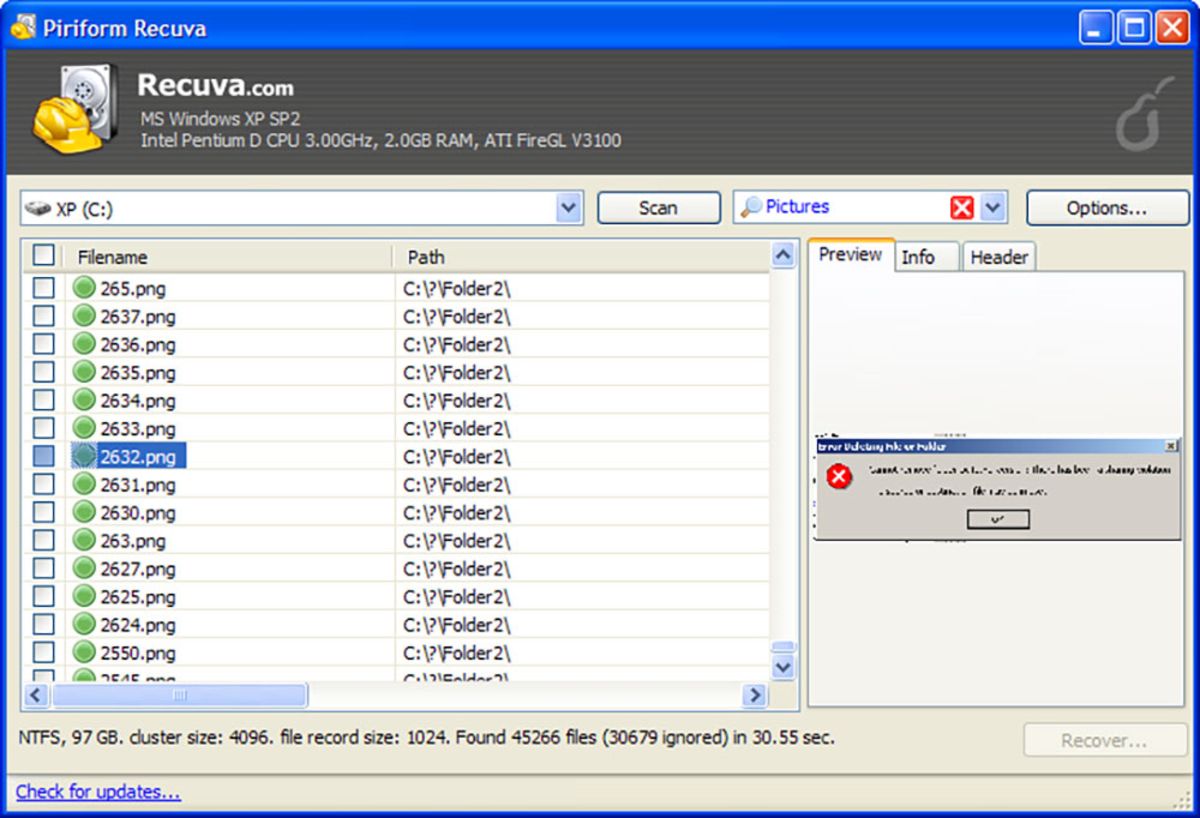Enable the checkbox for 2630.png
Image resolution: width=1200 pixels, height=818 pixels.
(43, 512)
